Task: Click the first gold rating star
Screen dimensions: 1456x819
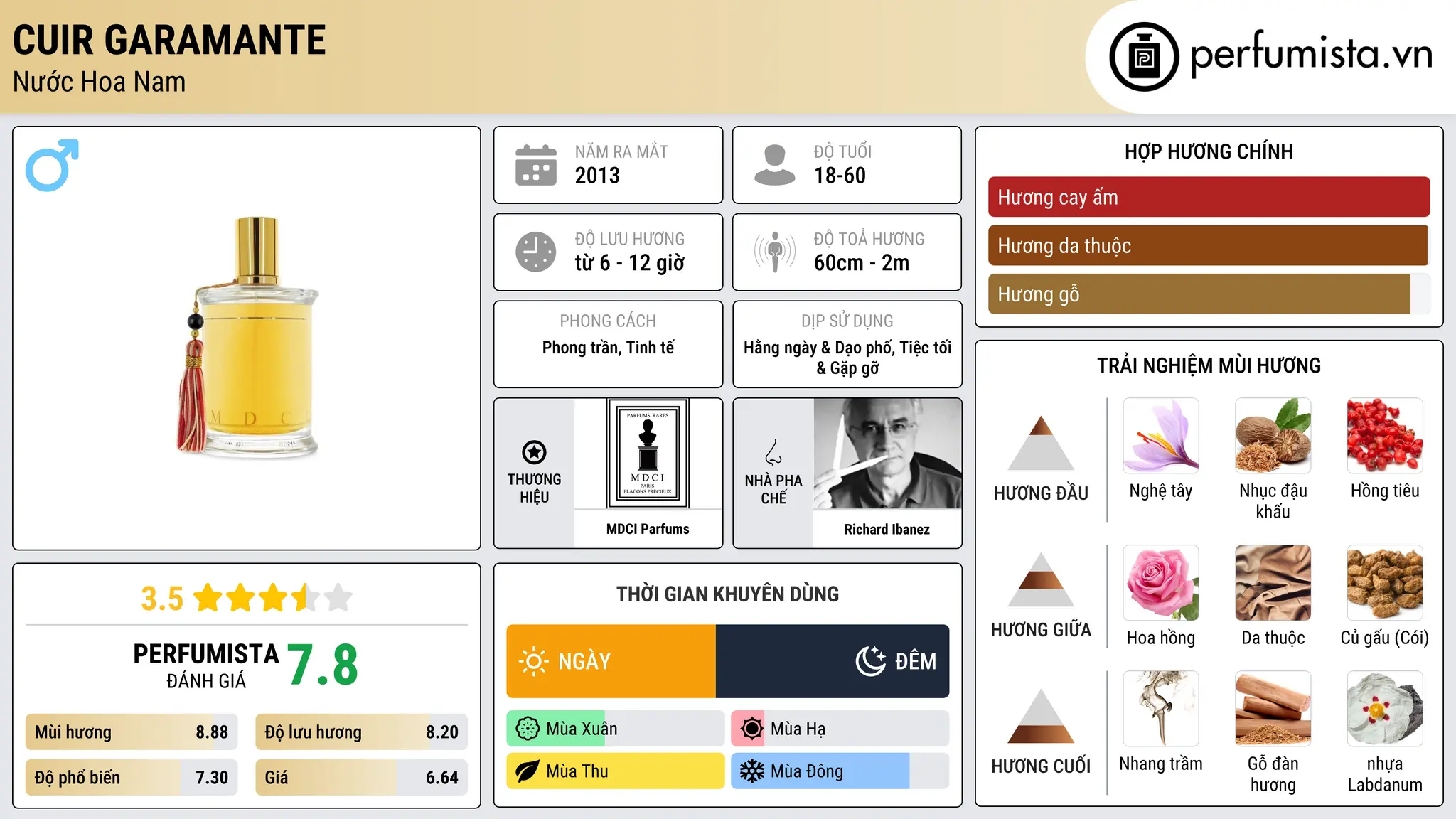Action: (208, 598)
